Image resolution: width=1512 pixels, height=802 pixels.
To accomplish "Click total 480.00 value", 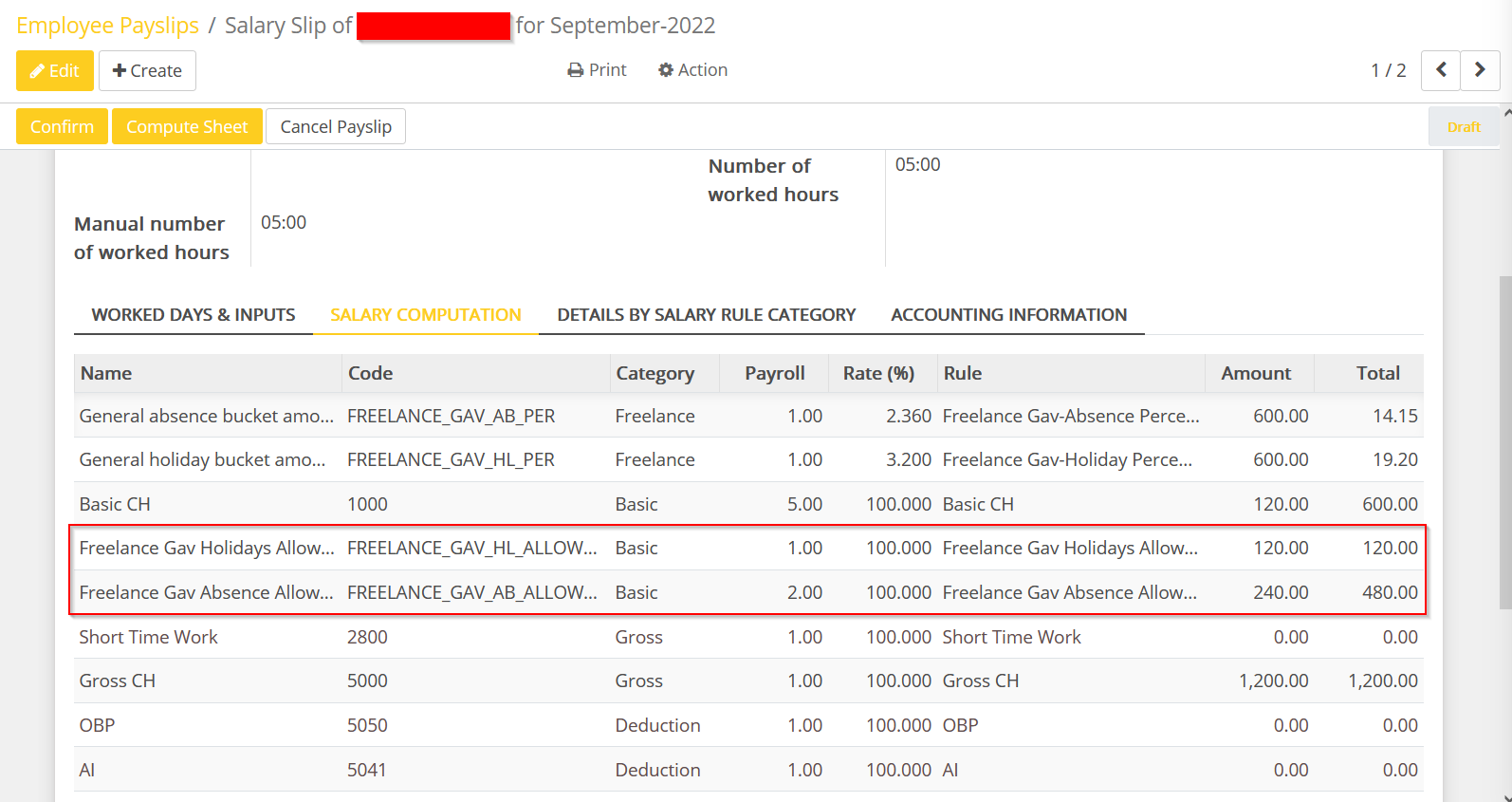I will point(1390,592).
